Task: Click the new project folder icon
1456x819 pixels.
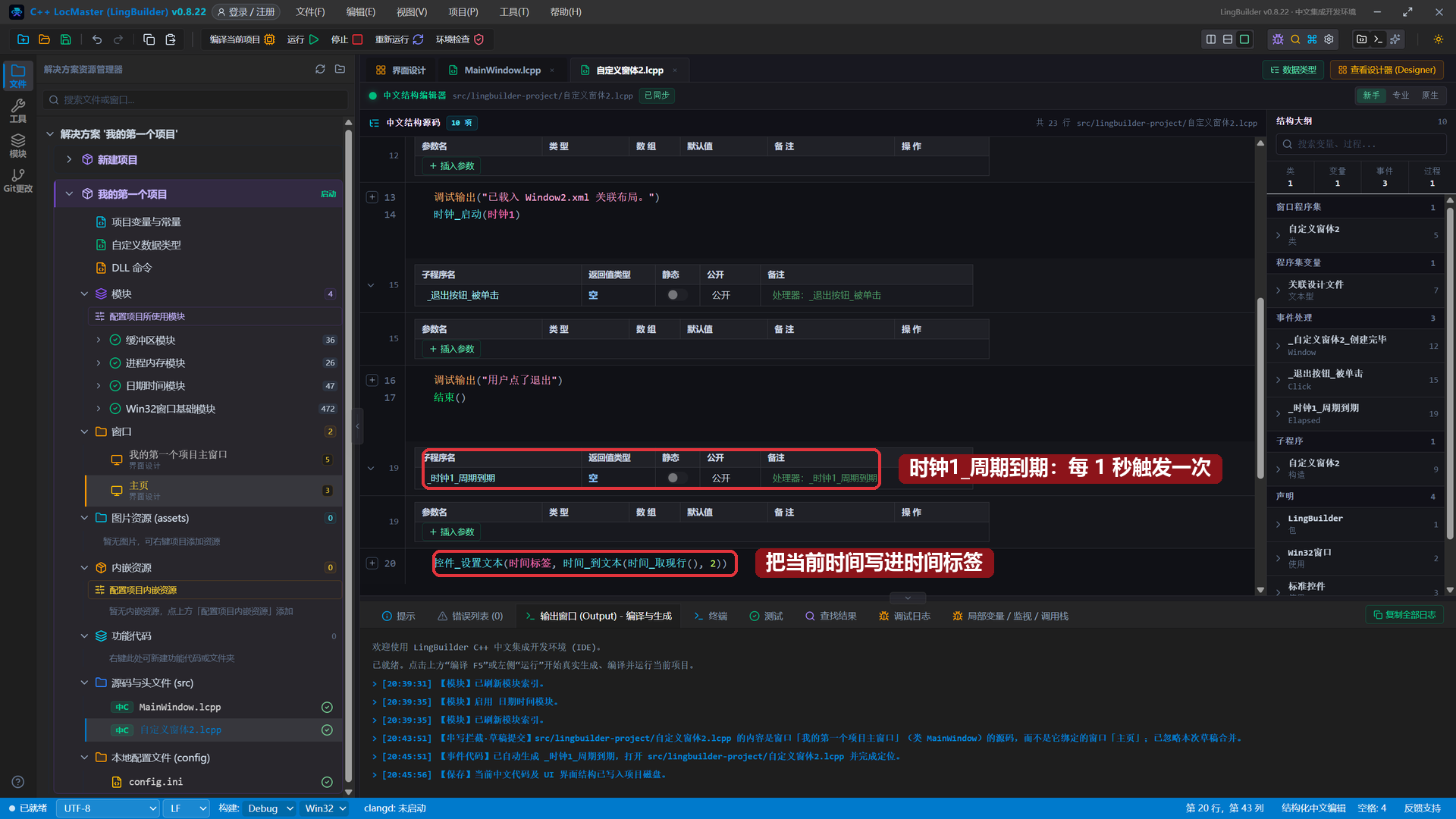Action: click(x=23, y=39)
